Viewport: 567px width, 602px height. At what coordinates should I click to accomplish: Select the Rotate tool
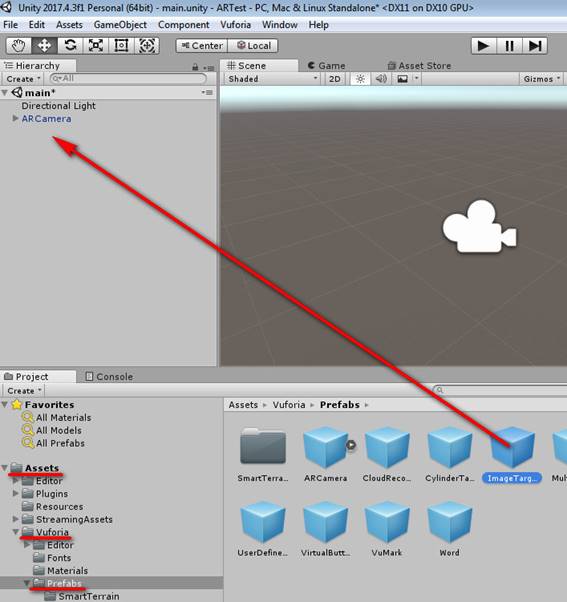tap(70, 46)
